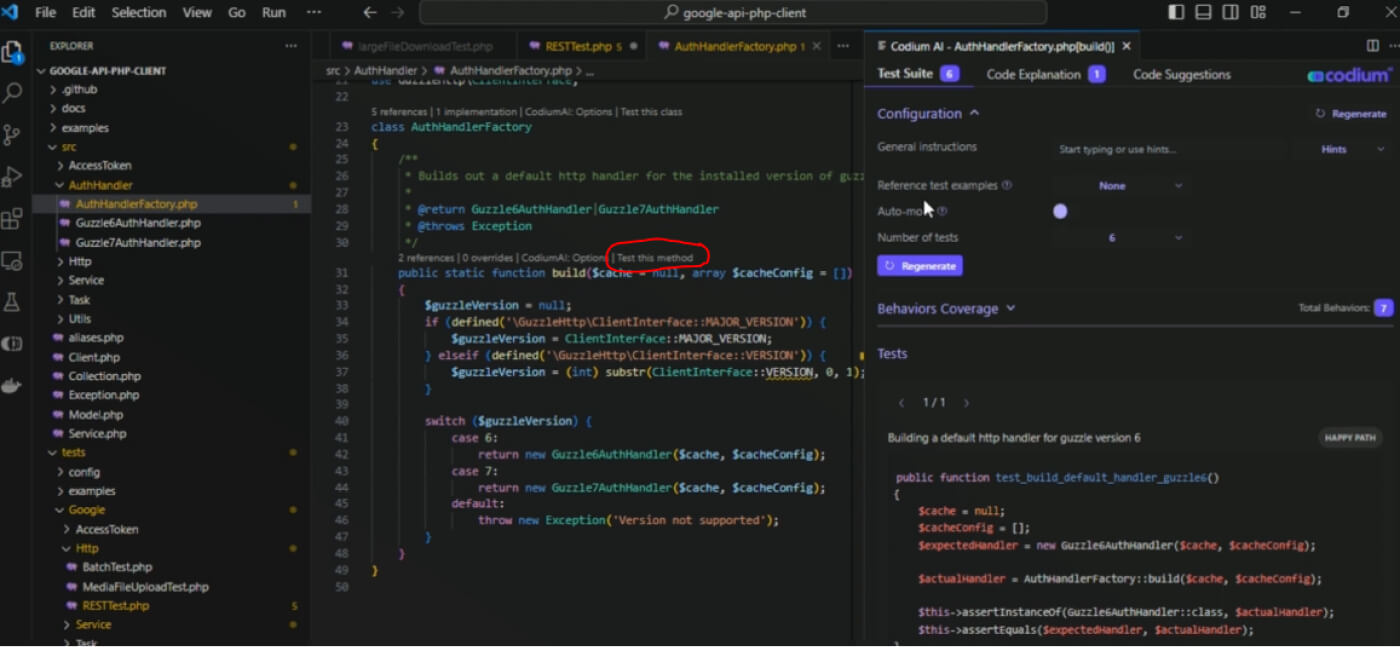Toggle the secondary side bar layout icon
This screenshot has width=1400, height=647.
1230,13
